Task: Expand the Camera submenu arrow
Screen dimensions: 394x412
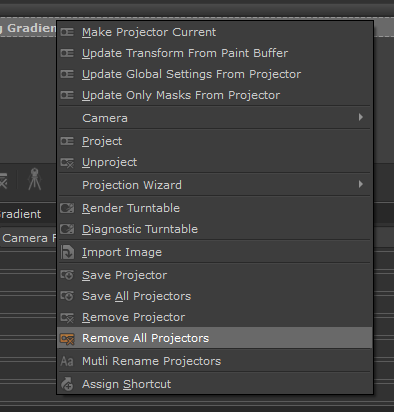Action: coord(361,117)
